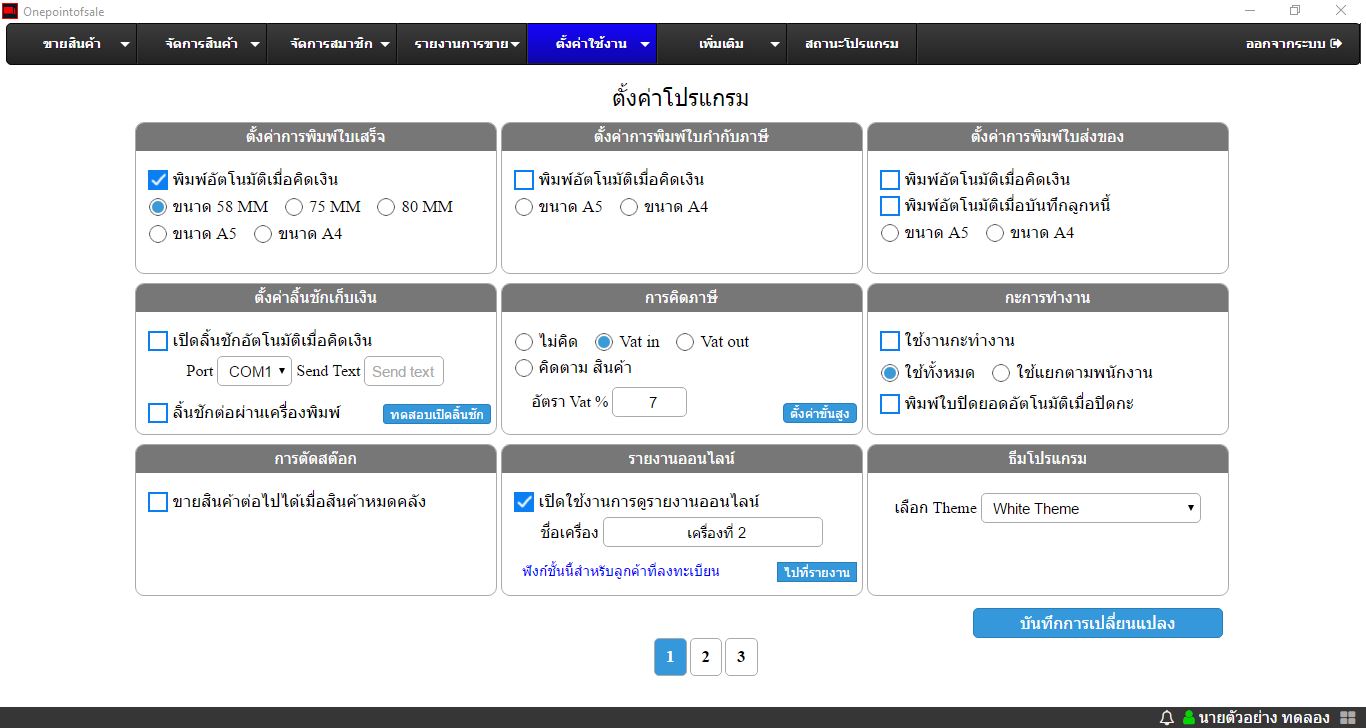Expand the arrow next to เพิ่มเติม

[775, 45]
